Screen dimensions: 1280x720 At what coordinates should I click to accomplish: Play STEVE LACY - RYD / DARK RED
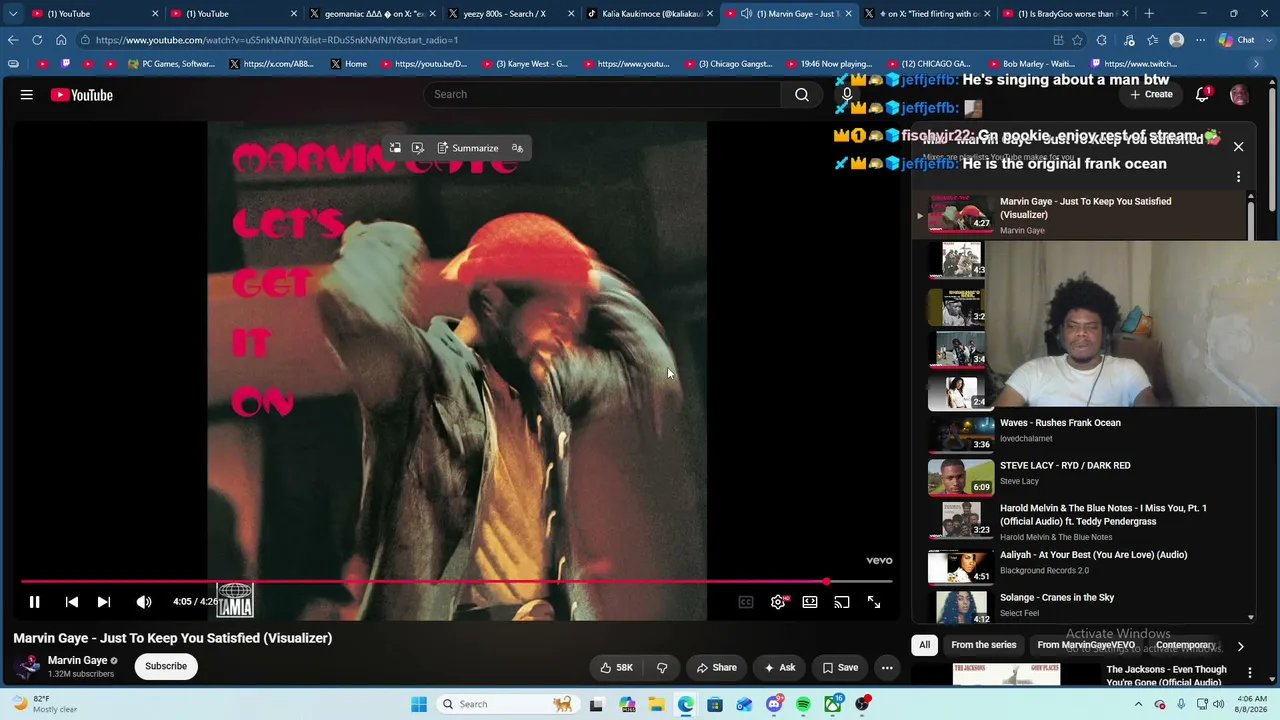click(1065, 466)
